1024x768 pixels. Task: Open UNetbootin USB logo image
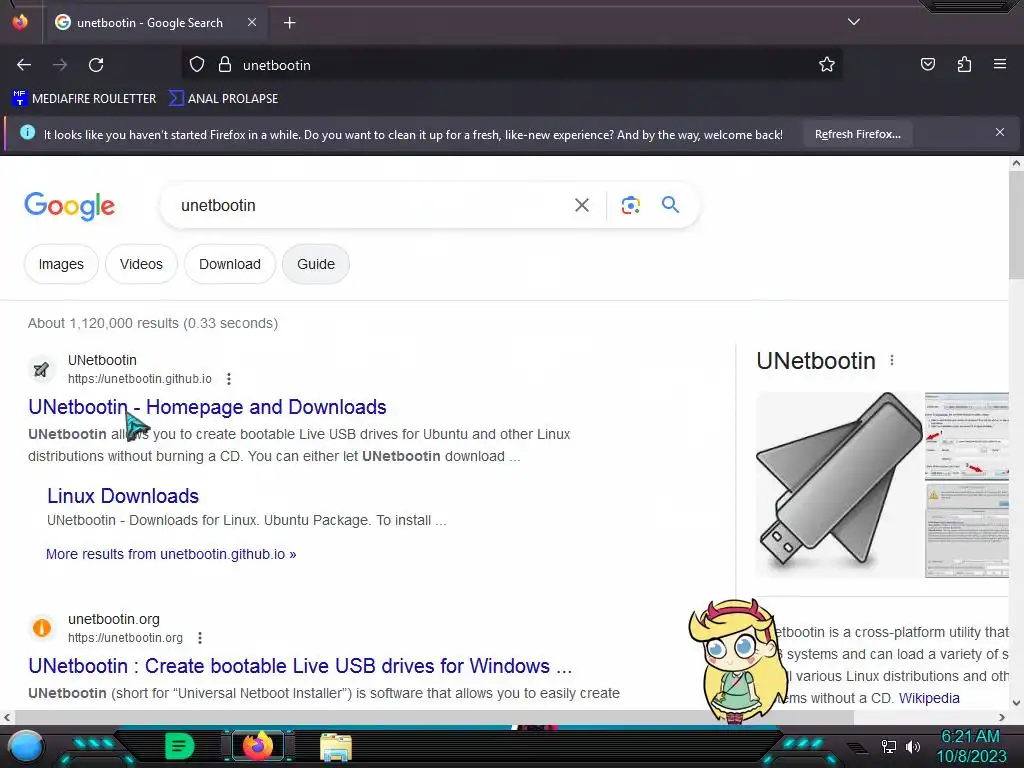point(840,485)
